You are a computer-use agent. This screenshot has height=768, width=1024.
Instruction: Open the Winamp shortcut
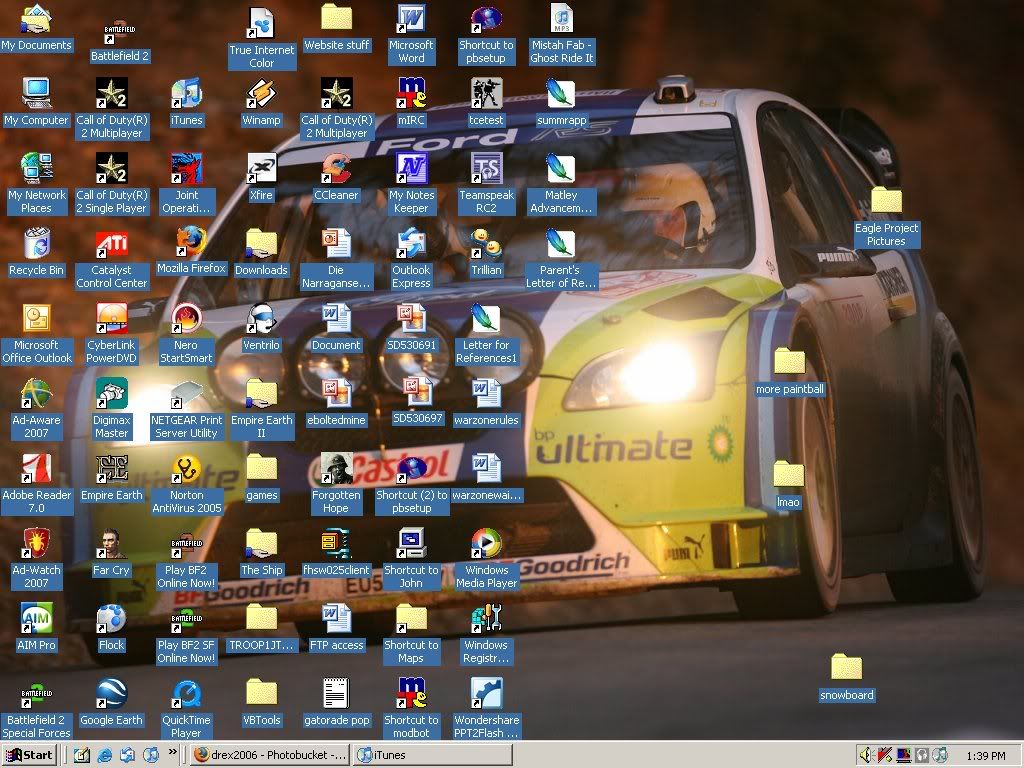(x=261, y=96)
